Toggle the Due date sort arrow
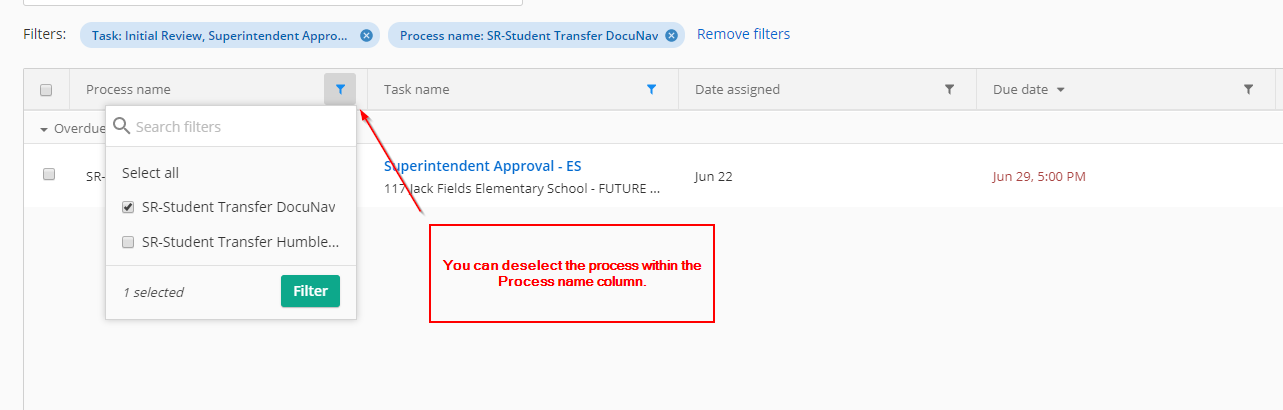This screenshot has width=1283, height=410. click(x=1060, y=90)
